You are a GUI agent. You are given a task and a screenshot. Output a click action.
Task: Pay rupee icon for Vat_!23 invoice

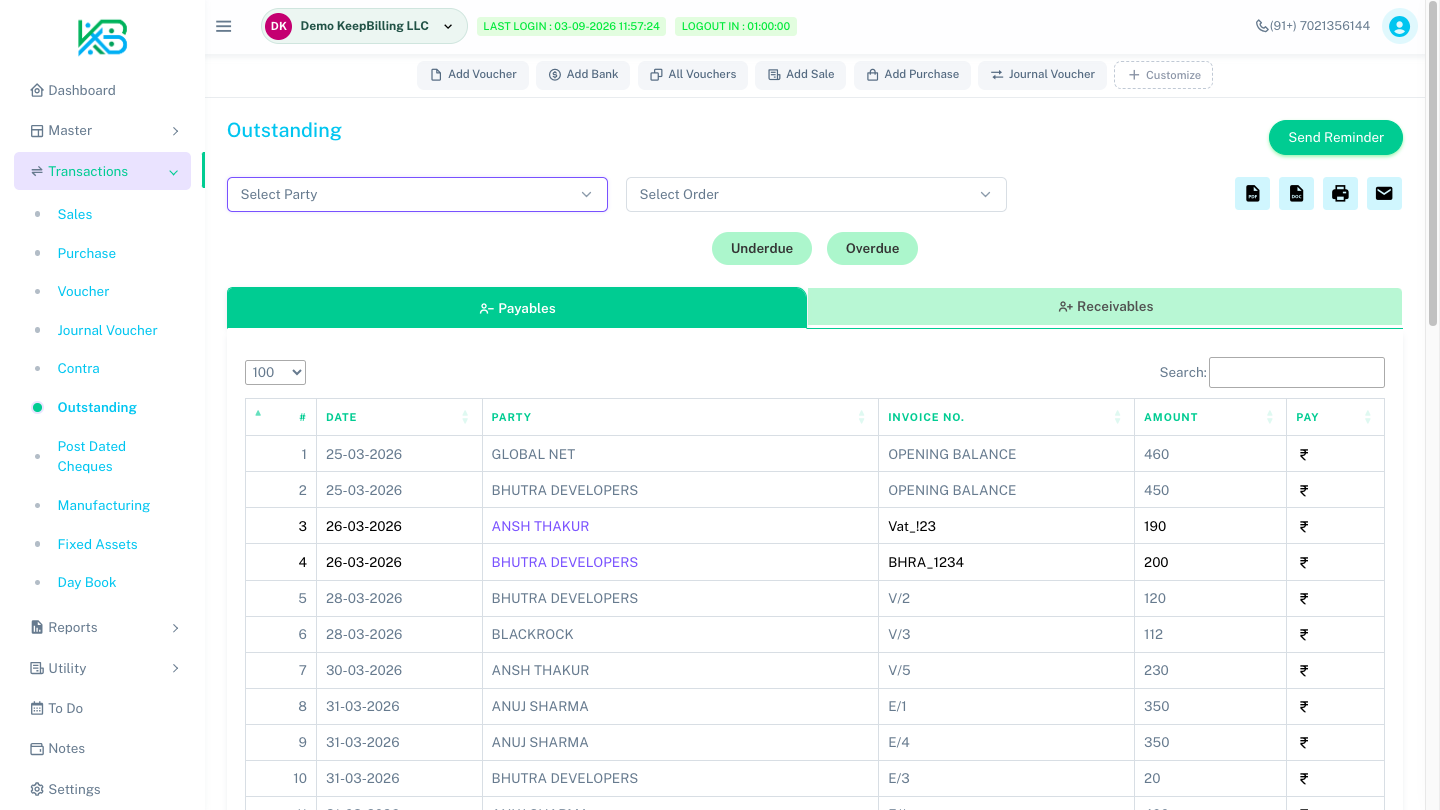[x=1304, y=526]
